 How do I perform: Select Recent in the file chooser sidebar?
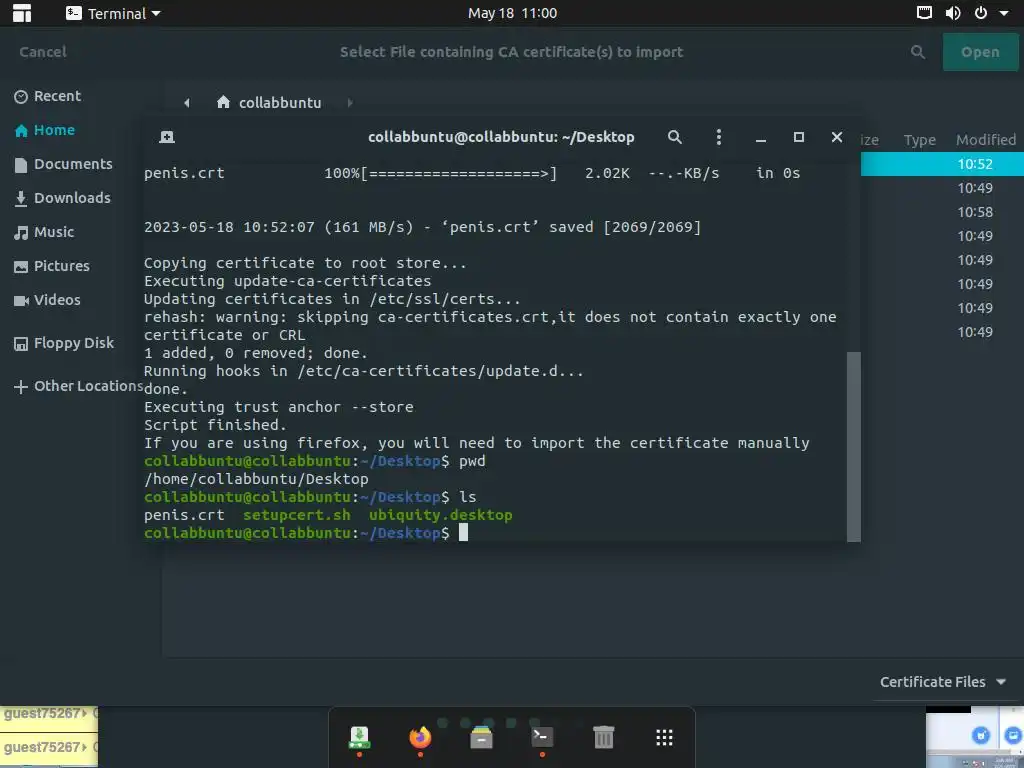pyautogui.click(x=48, y=96)
